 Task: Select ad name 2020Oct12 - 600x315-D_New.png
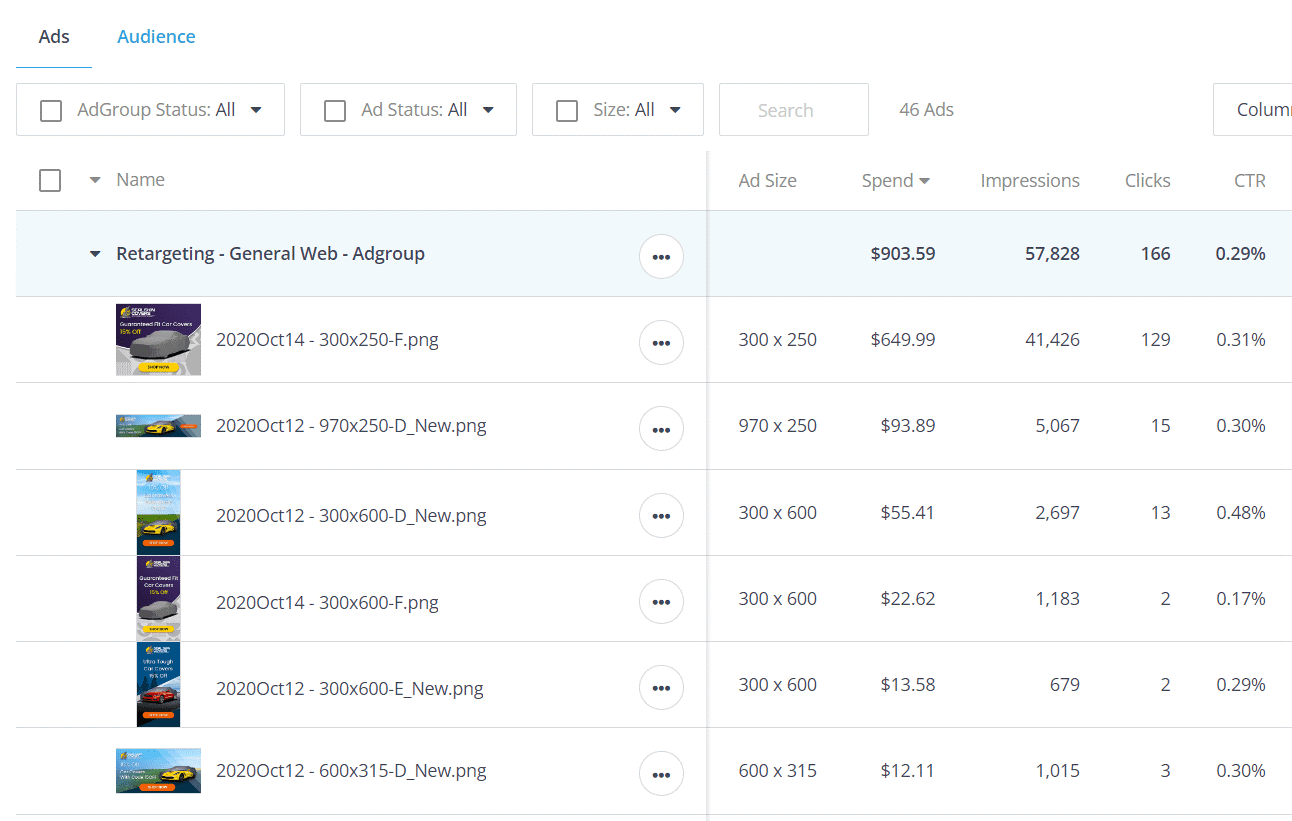click(351, 771)
